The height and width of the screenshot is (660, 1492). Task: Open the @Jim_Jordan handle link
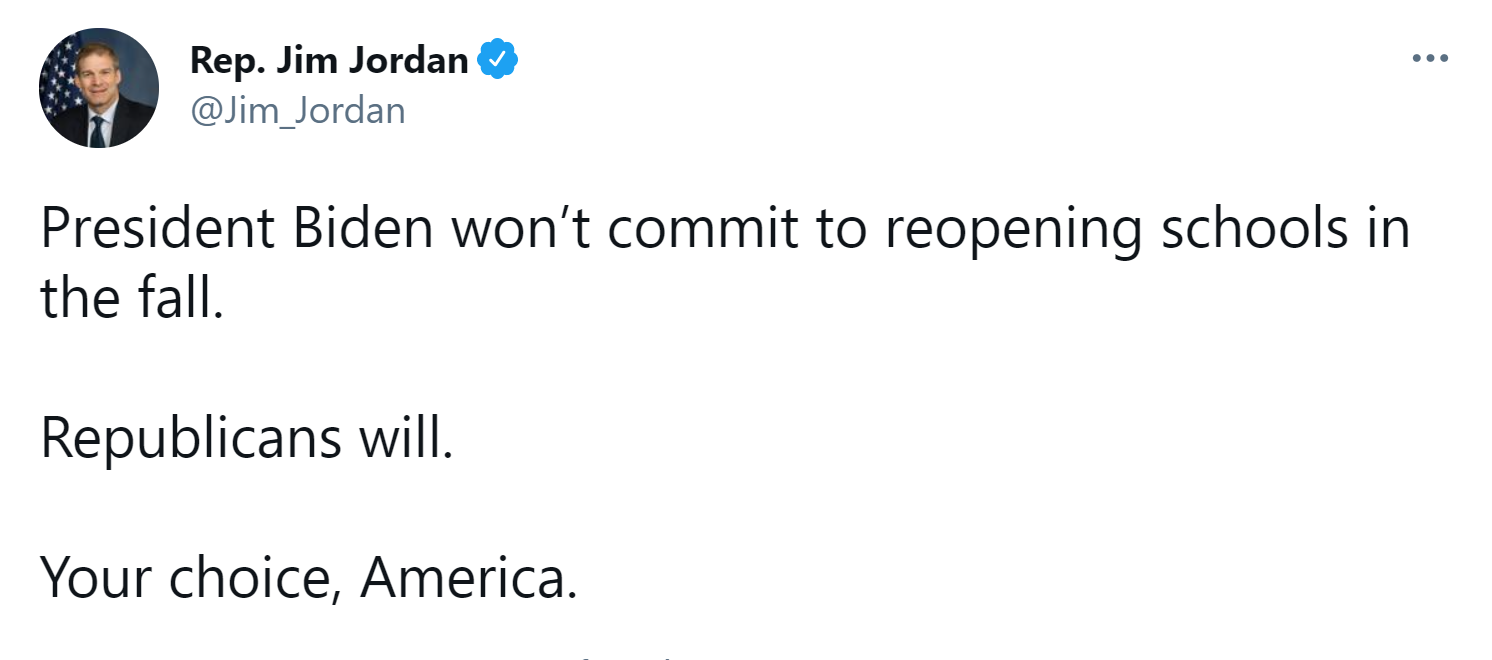[297, 110]
